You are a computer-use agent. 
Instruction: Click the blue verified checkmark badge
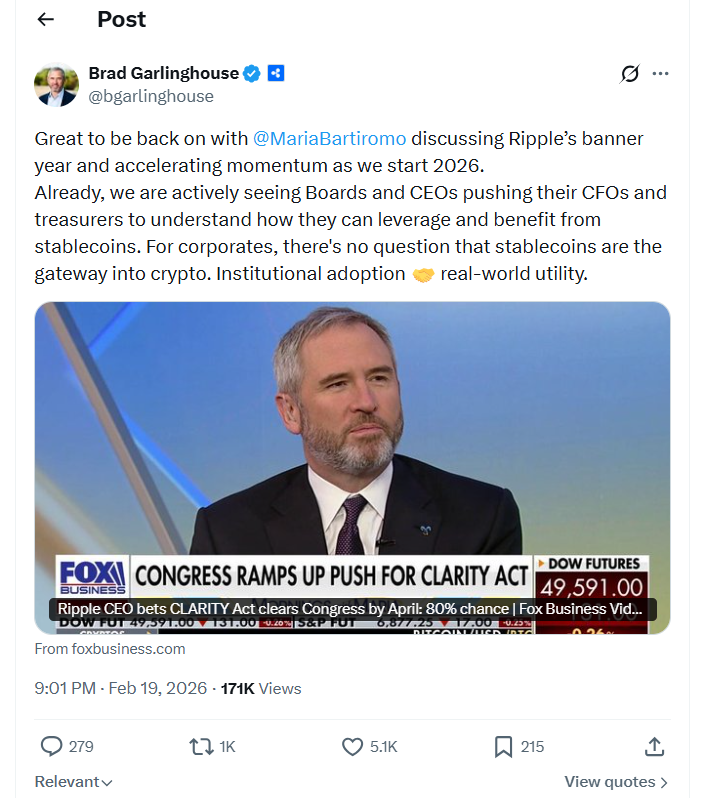coord(253,73)
